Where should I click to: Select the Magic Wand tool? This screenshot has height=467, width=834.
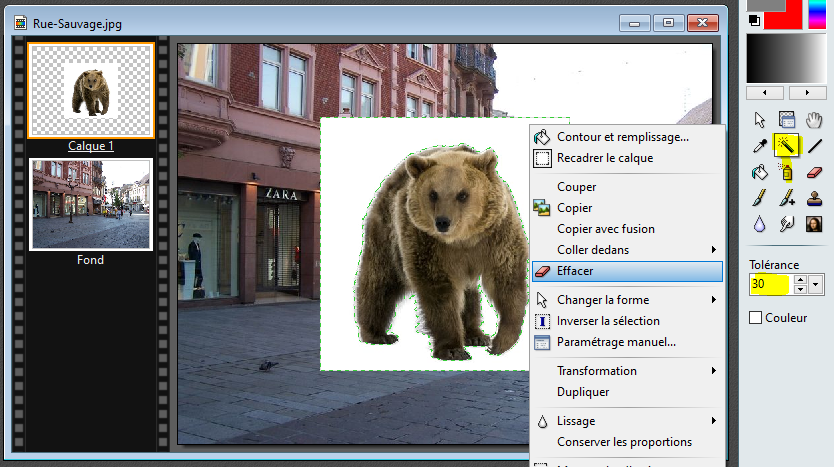(x=787, y=146)
